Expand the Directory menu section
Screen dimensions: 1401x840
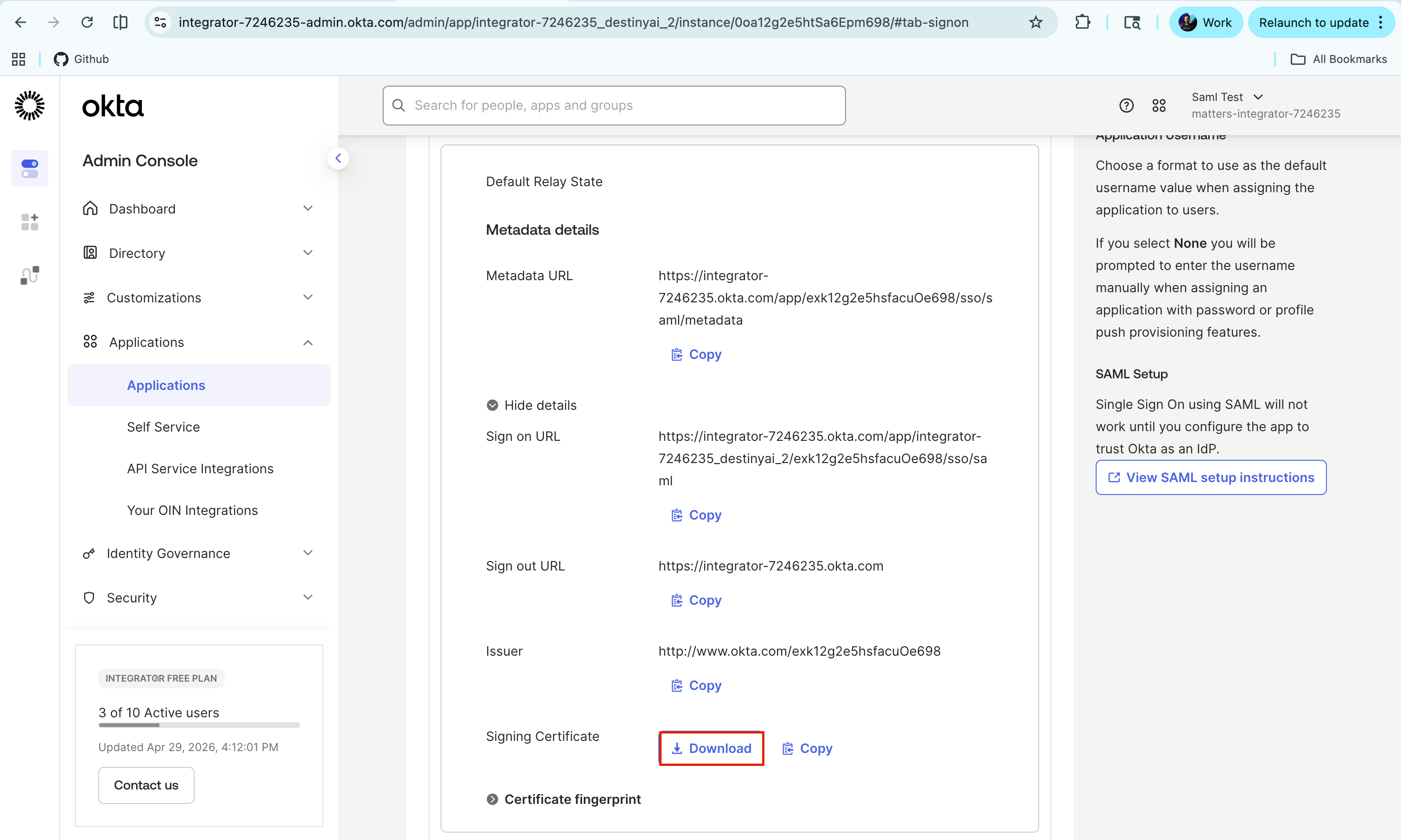tap(199, 253)
